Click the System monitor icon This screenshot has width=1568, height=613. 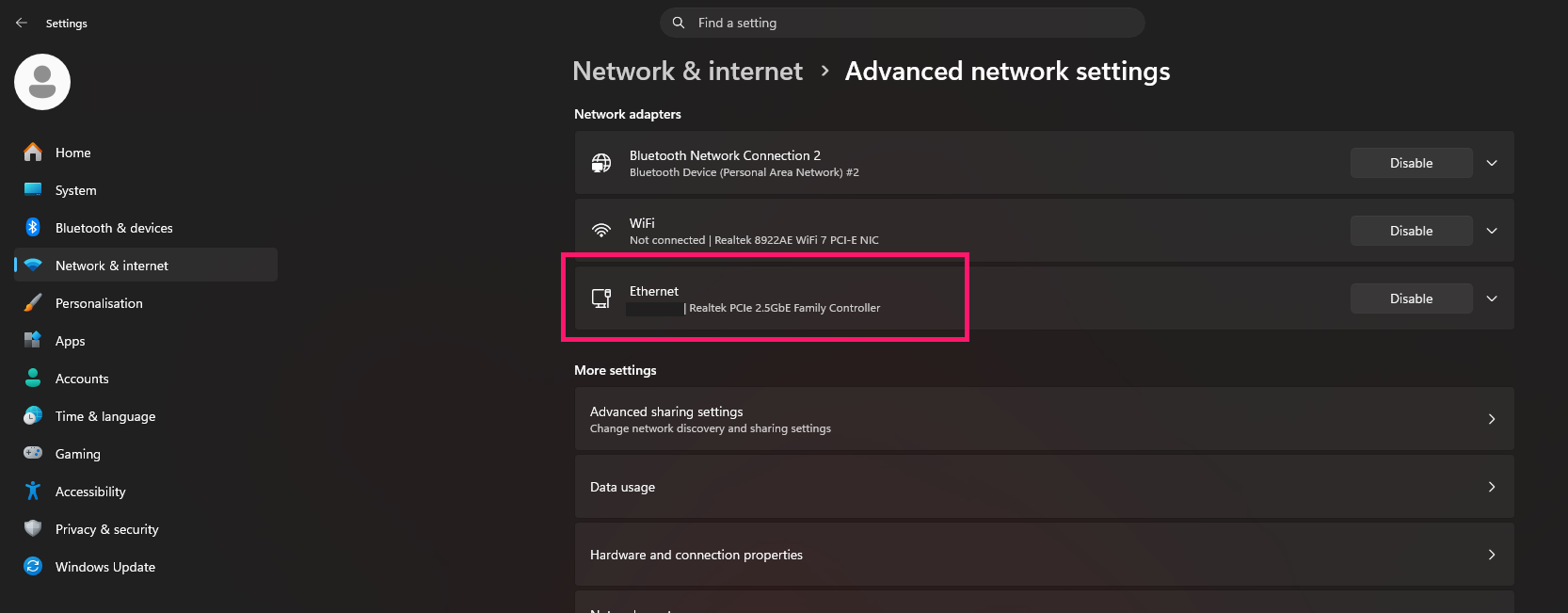point(33,189)
